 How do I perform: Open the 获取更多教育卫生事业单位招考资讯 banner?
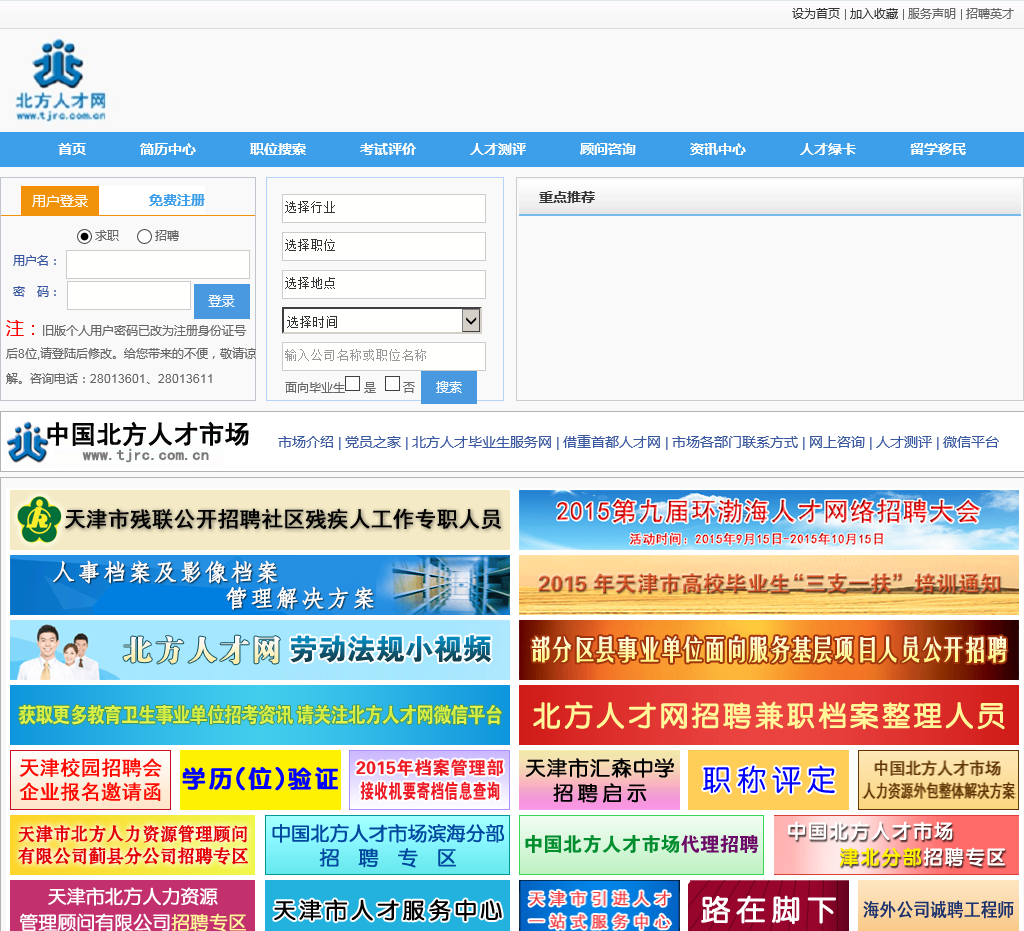coord(260,715)
